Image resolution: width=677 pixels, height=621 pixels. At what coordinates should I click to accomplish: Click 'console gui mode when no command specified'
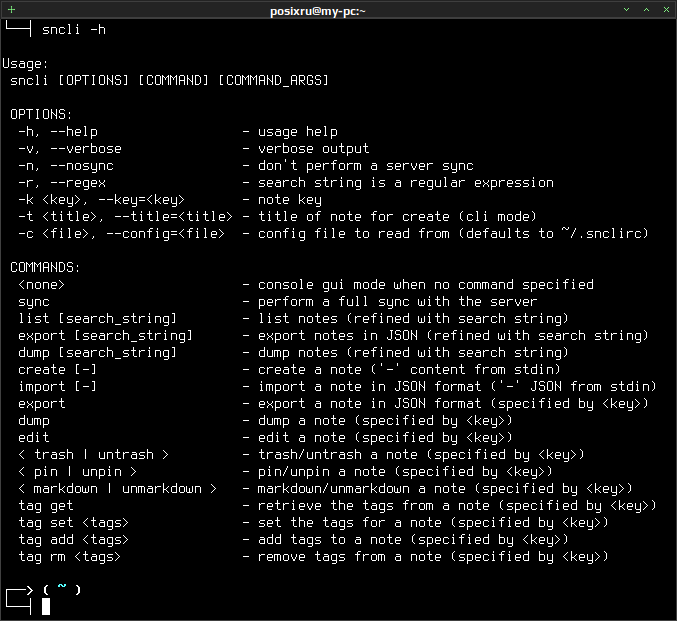pos(426,285)
